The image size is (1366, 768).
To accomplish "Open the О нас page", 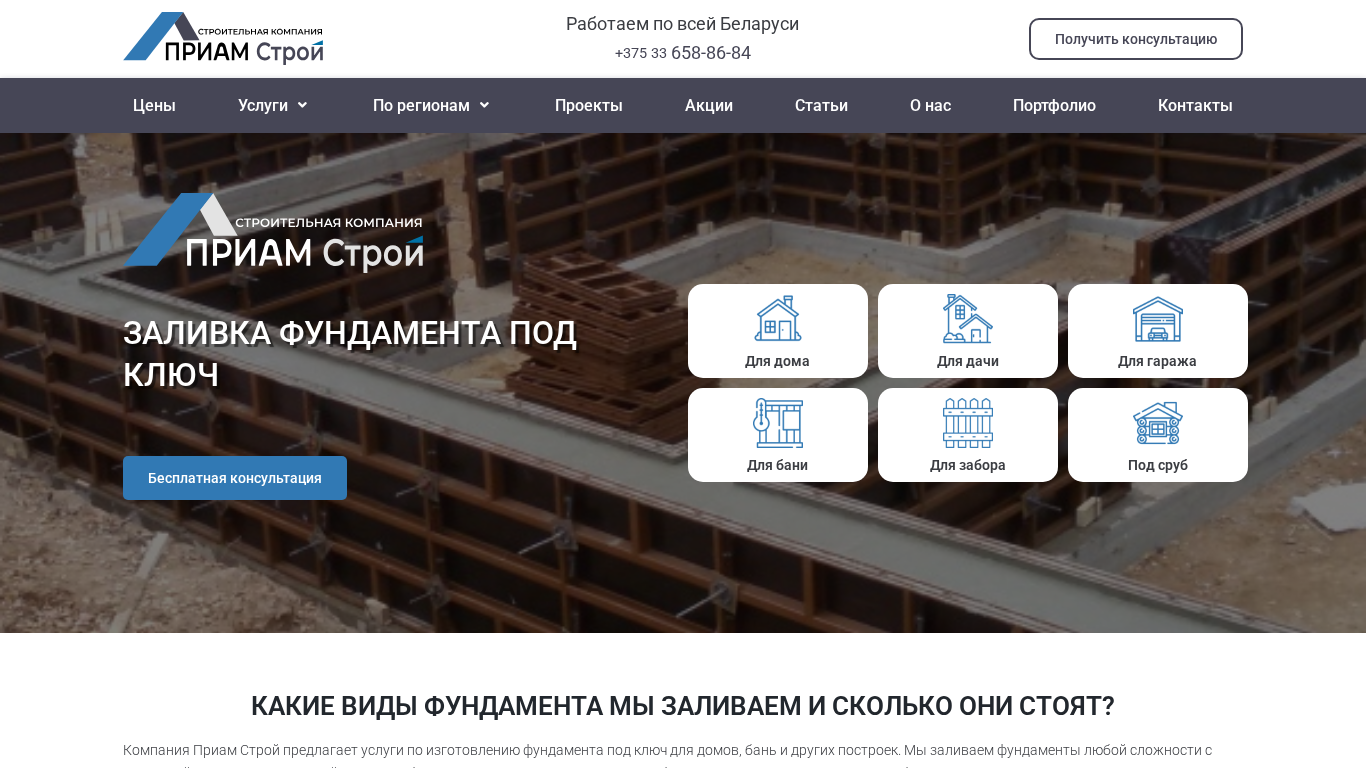I will coord(930,105).
